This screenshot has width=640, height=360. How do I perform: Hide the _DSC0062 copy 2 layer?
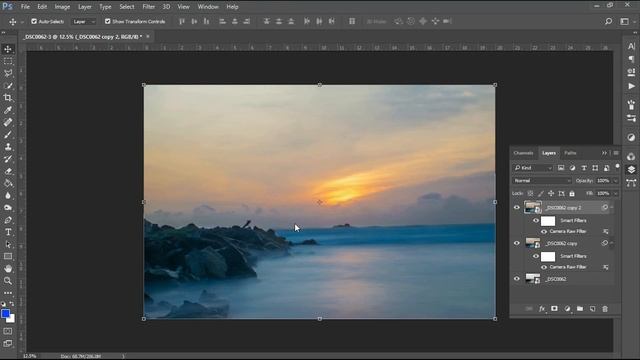[x=517, y=207]
